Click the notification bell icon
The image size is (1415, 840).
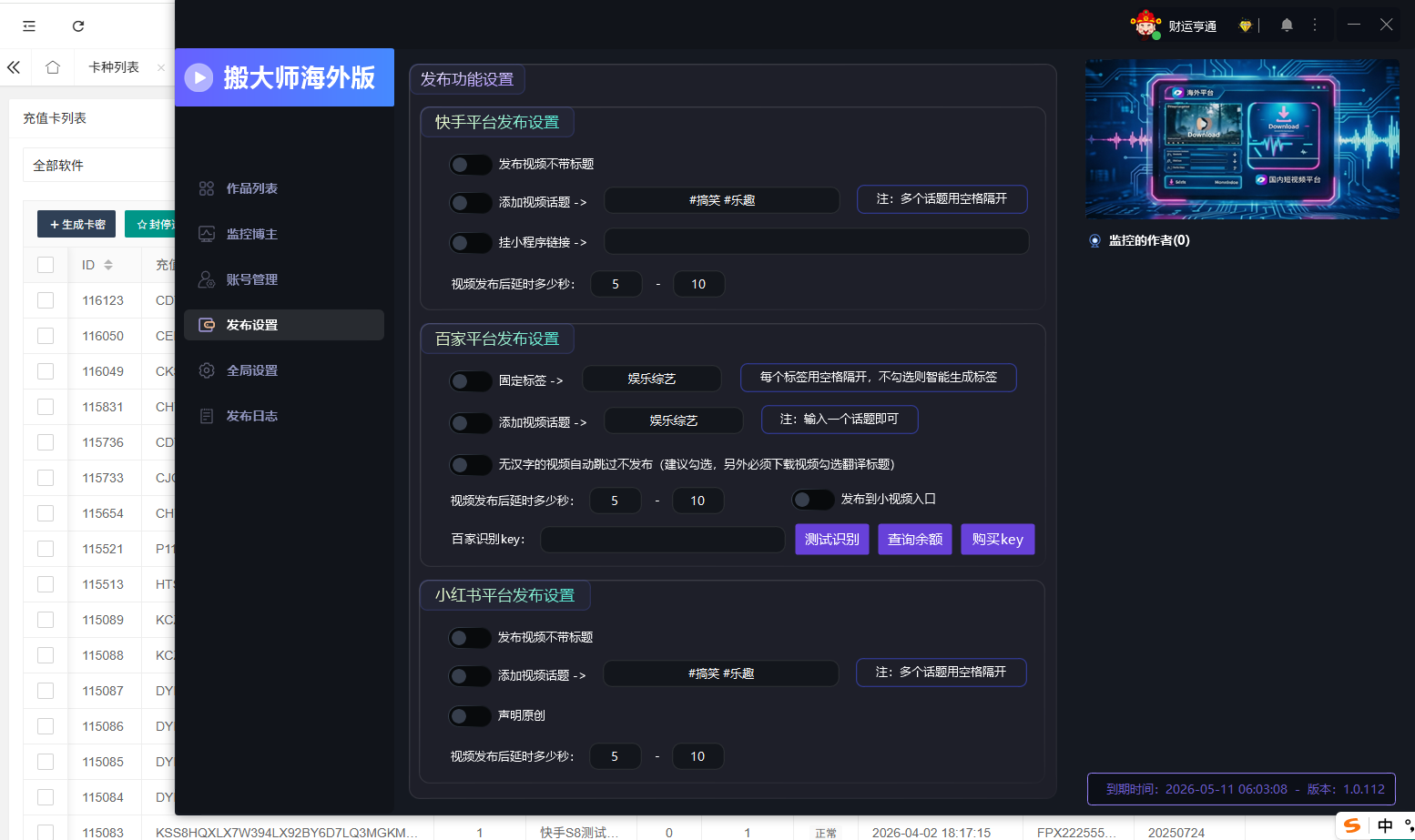point(1287,25)
